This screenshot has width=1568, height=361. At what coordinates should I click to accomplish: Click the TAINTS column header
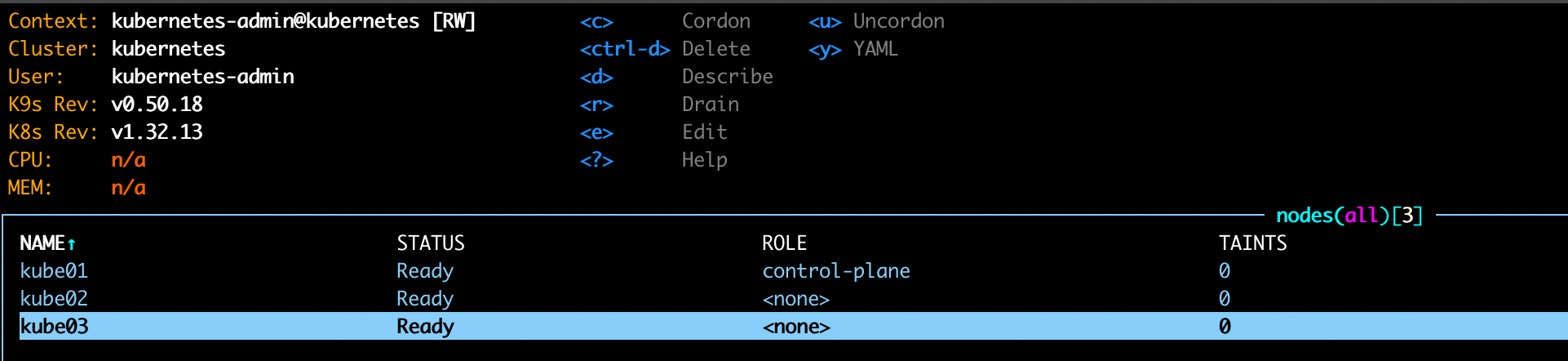(x=1252, y=243)
